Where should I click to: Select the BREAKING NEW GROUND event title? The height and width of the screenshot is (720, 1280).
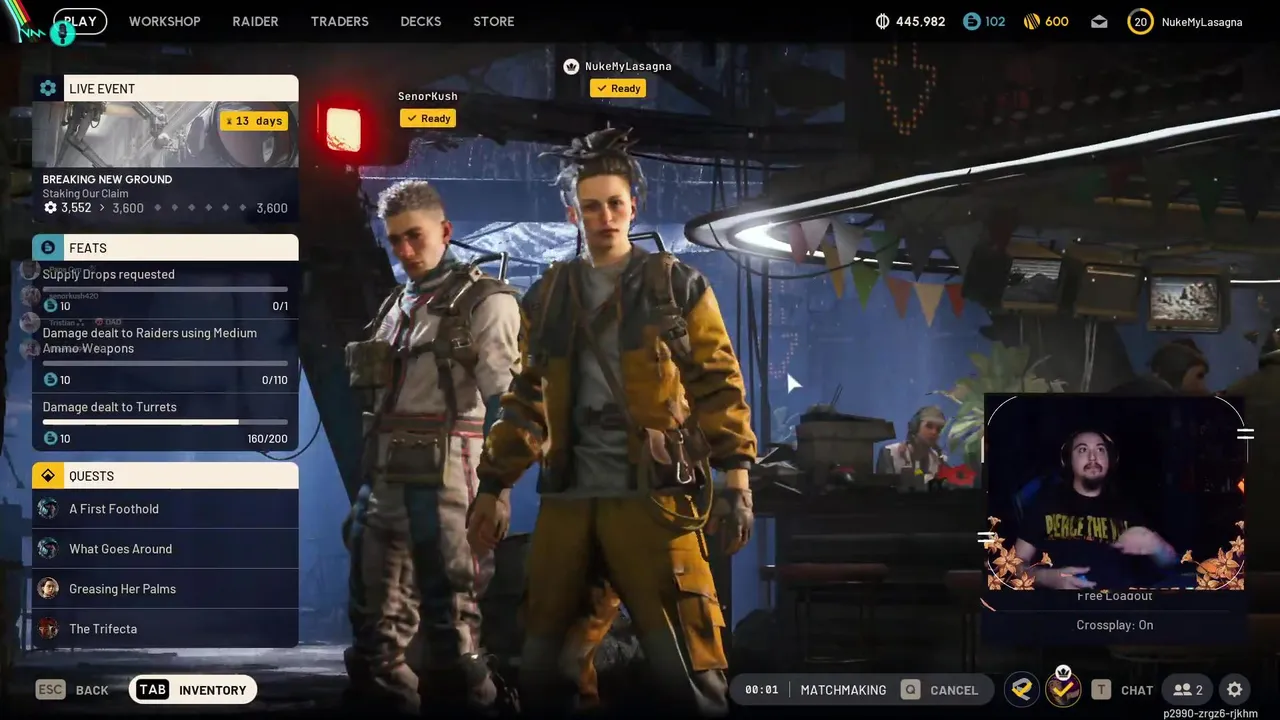tap(107, 179)
